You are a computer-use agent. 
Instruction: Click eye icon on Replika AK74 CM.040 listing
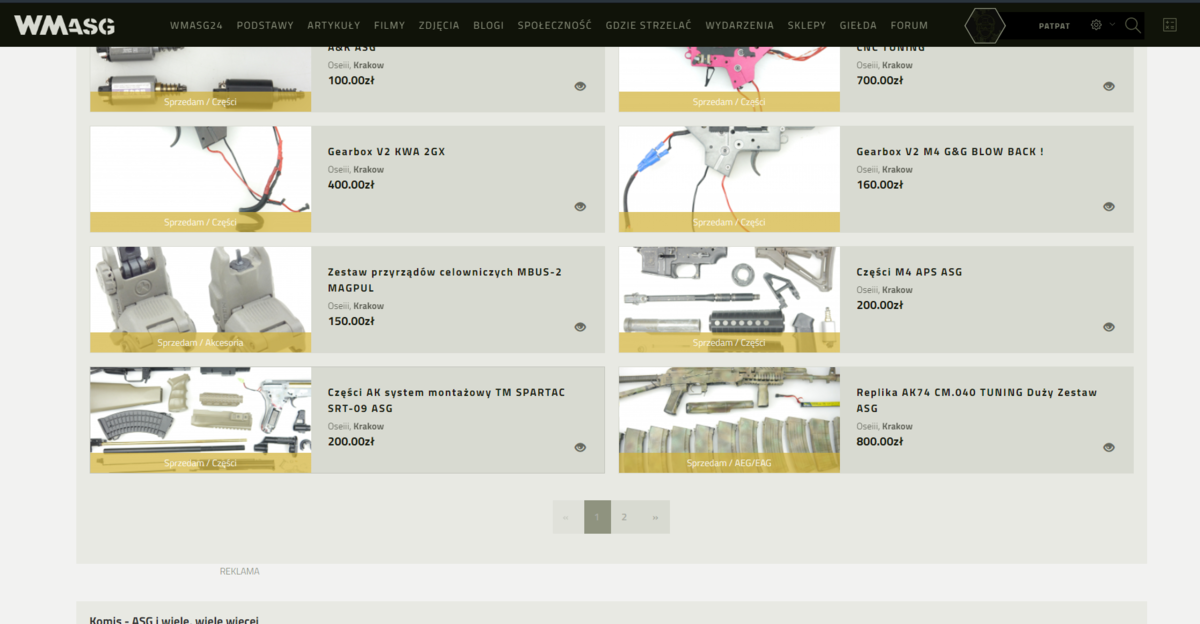1108,447
